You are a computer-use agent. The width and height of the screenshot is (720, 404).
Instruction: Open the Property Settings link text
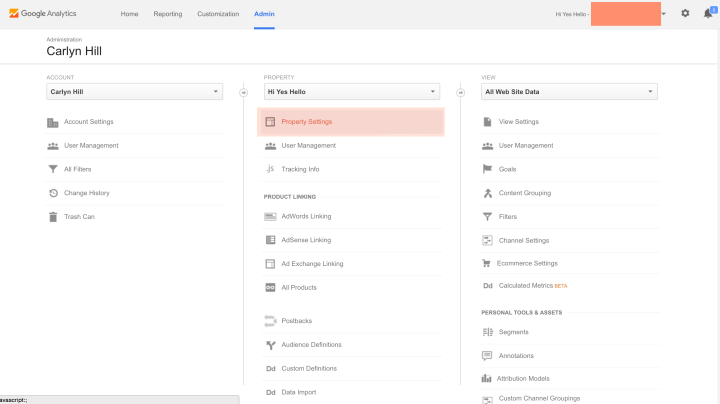tap(307, 122)
